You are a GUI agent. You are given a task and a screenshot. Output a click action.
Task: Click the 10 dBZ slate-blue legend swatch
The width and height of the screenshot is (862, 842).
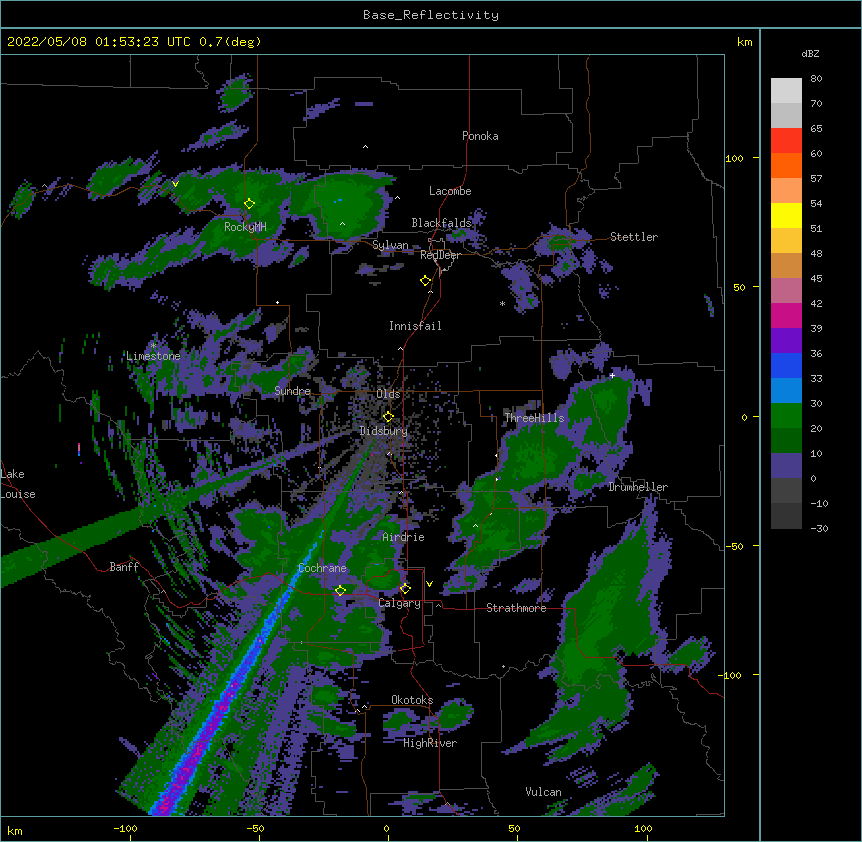[x=786, y=466]
